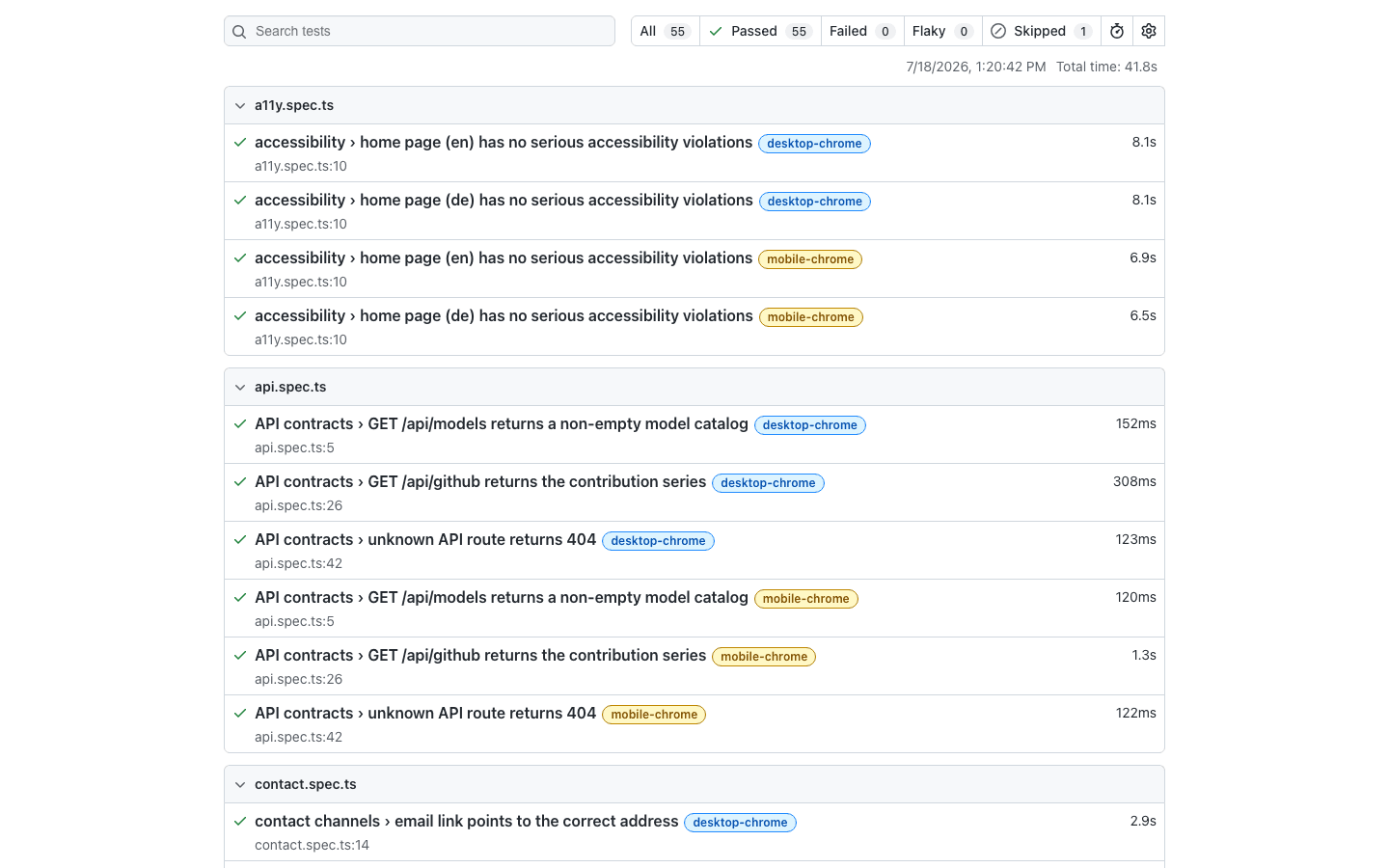Click the Total time: 41.8s text
Image resolution: width=1389 pixels, height=868 pixels.
[1106, 67]
